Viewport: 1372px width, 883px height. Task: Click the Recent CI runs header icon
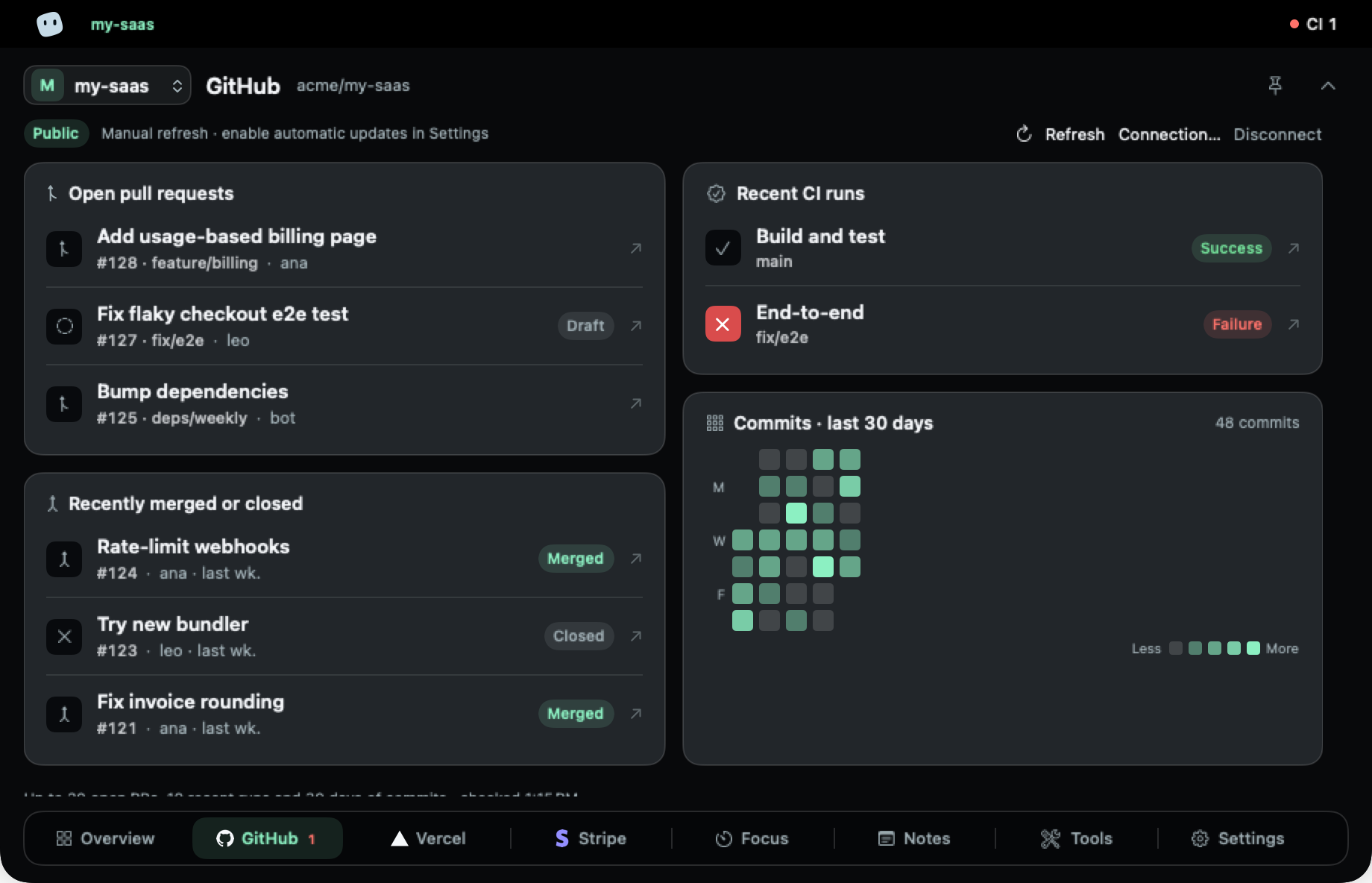[x=716, y=193]
